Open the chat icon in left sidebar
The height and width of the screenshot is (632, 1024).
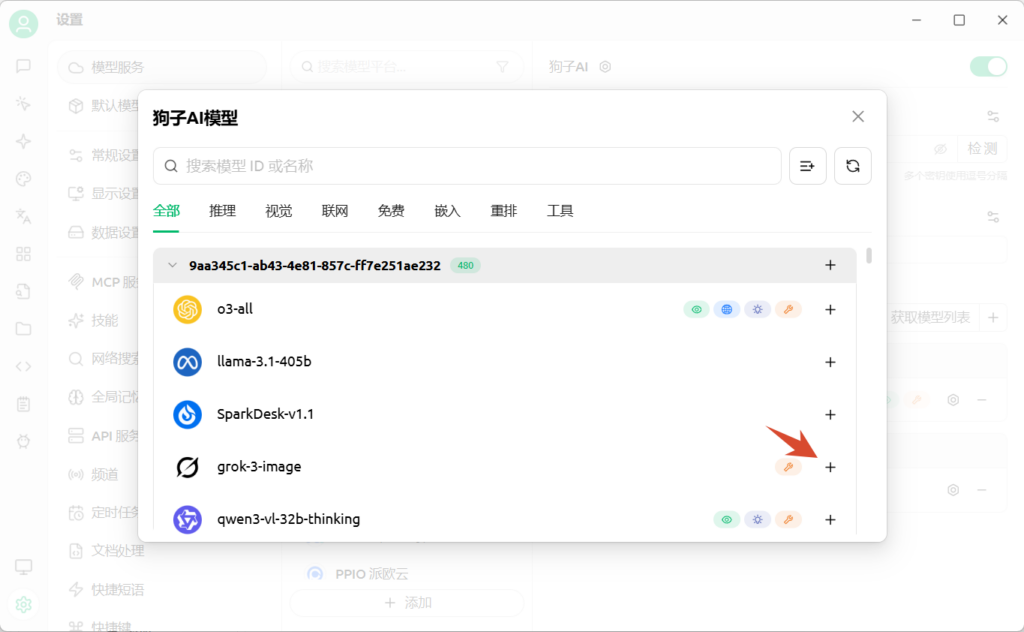[24, 66]
